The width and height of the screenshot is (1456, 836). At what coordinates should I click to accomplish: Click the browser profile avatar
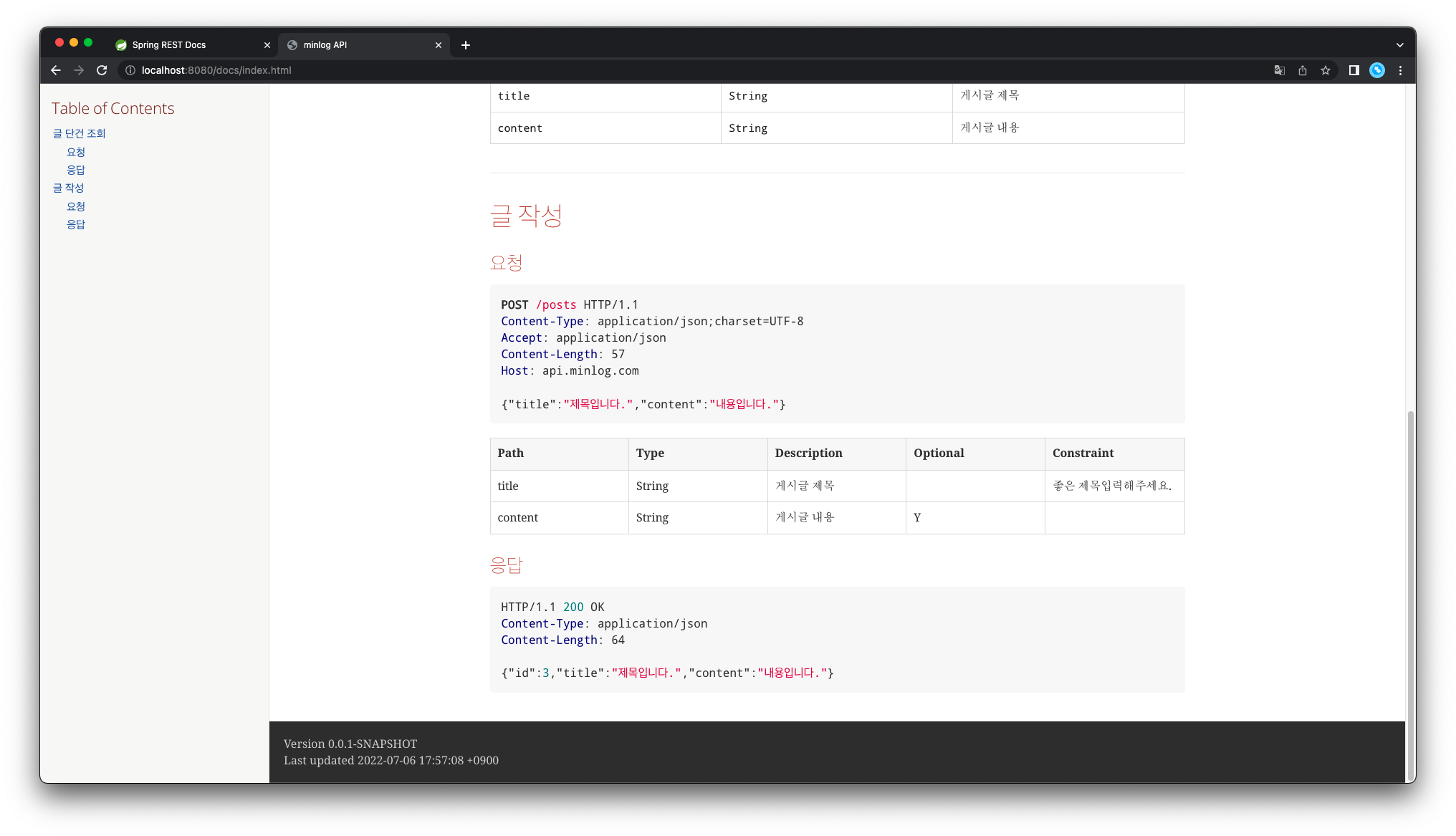1377,70
